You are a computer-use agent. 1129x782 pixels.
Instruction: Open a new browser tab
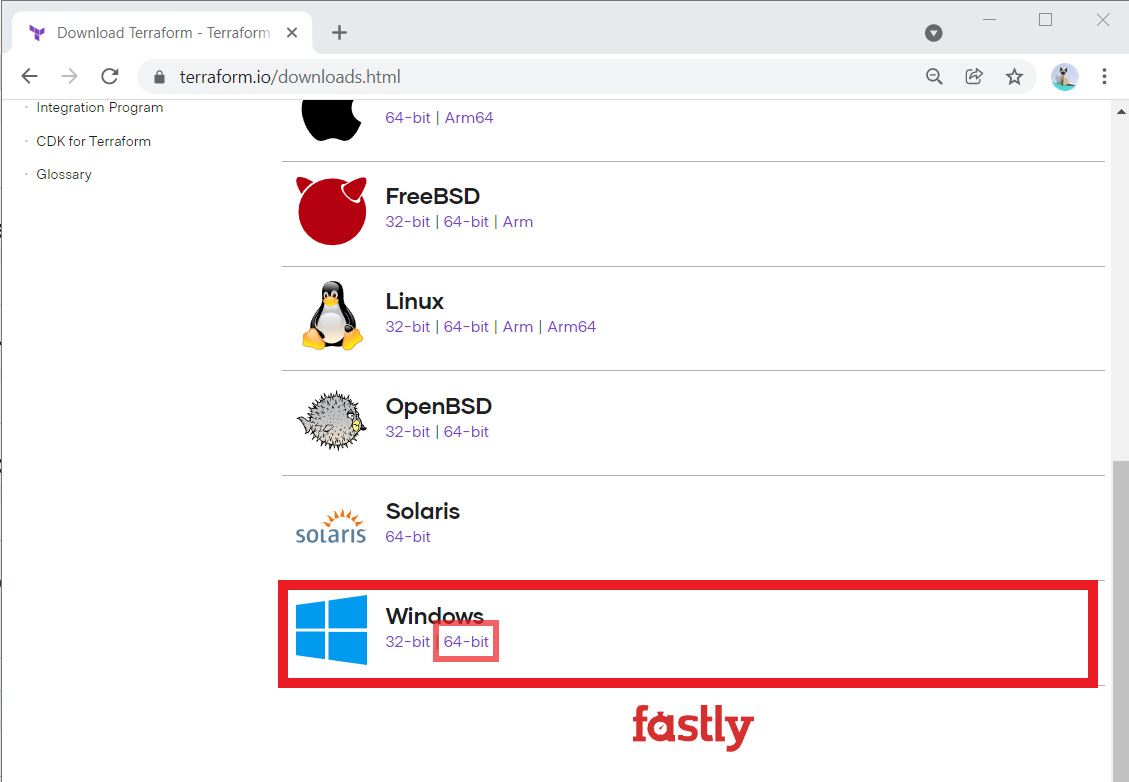click(x=338, y=32)
